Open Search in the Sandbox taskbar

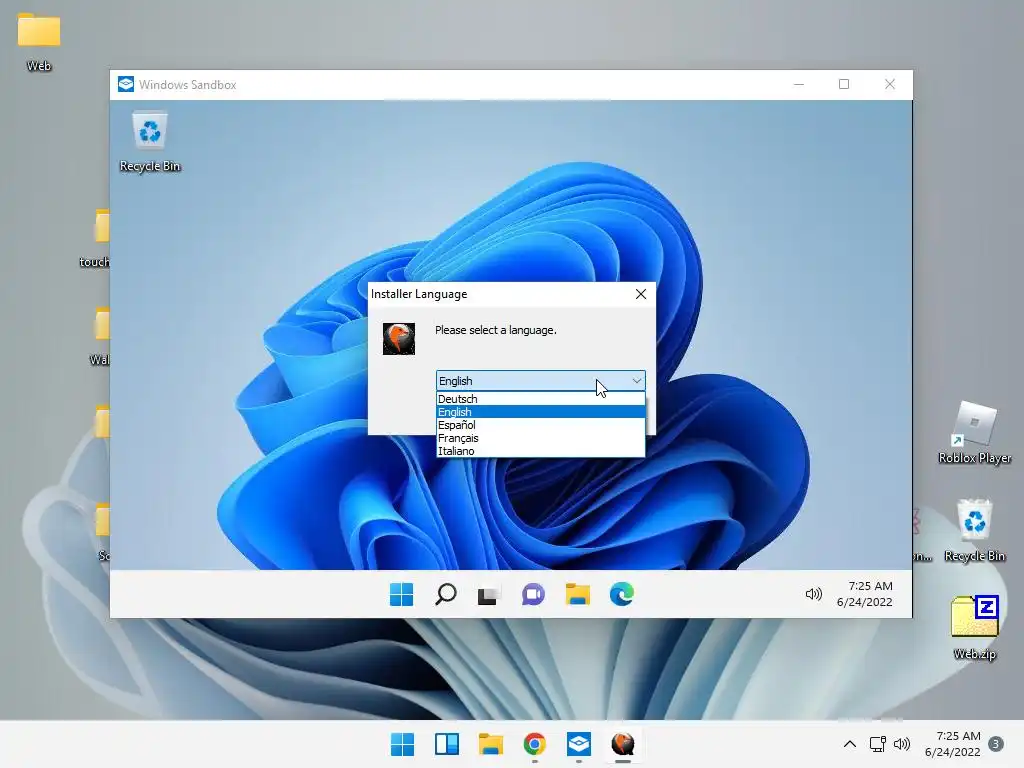pyautogui.click(x=445, y=594)
